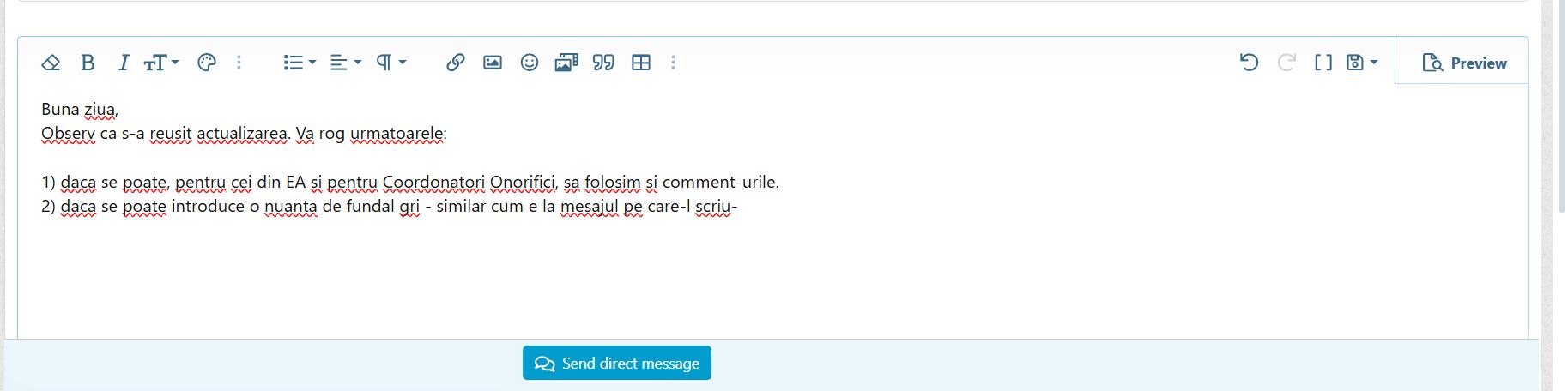1568x391 pixels.
Task: Open the Paragraph format dropdown
Action: point(391,63)
